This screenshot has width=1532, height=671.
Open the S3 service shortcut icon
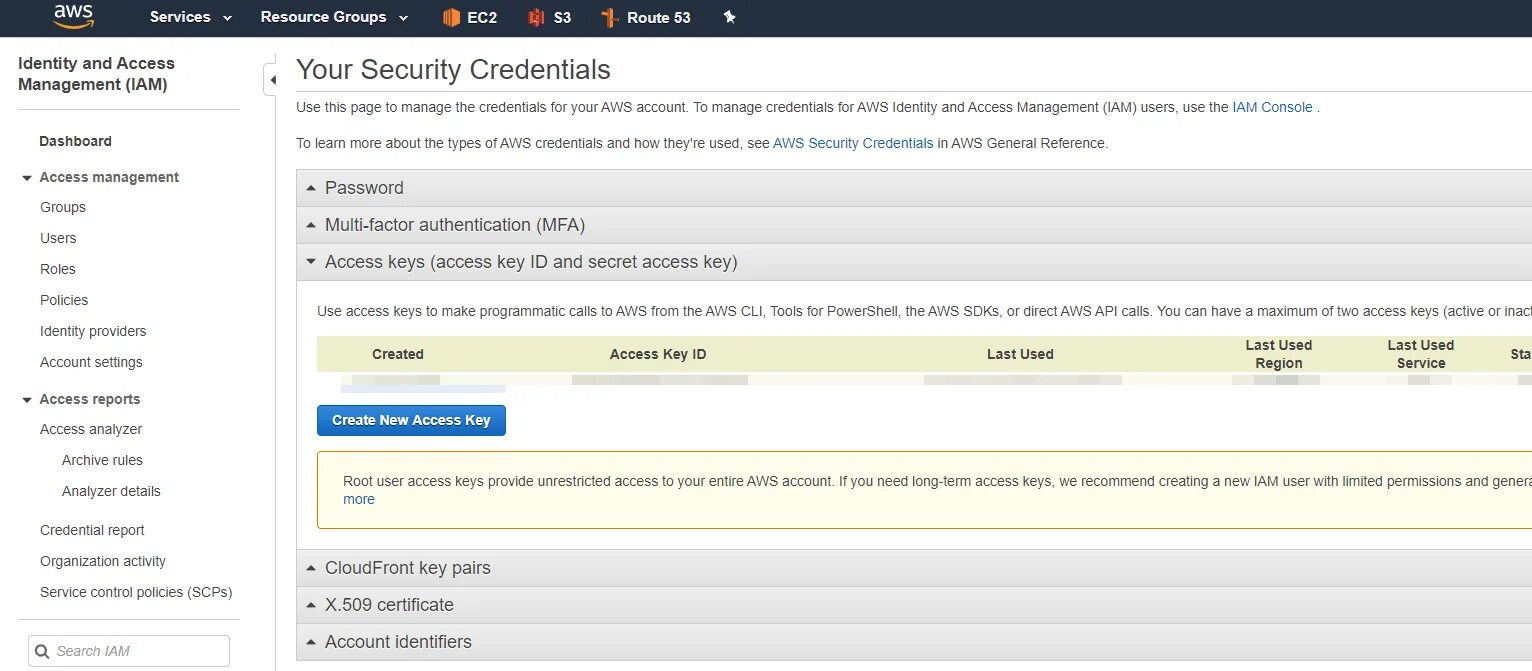(x=537, y=17)
